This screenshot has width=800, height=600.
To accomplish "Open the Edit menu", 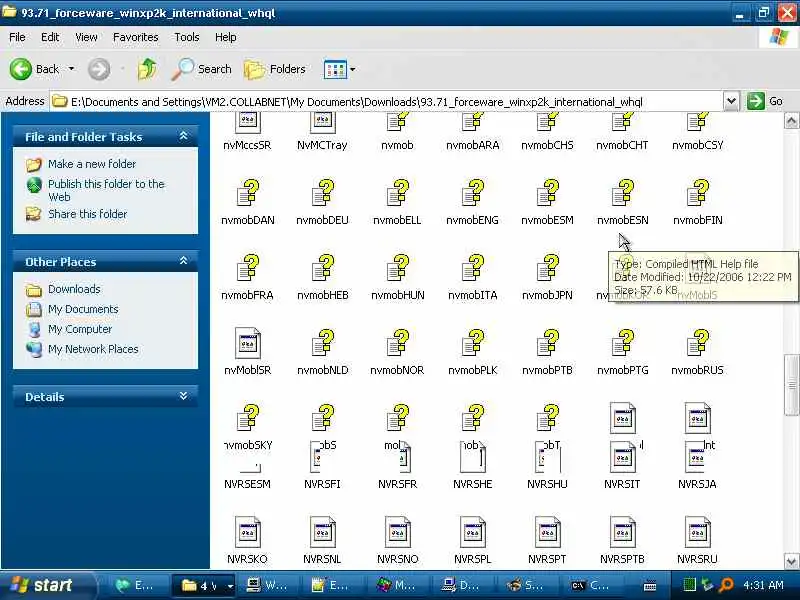I will pos(50,37).
